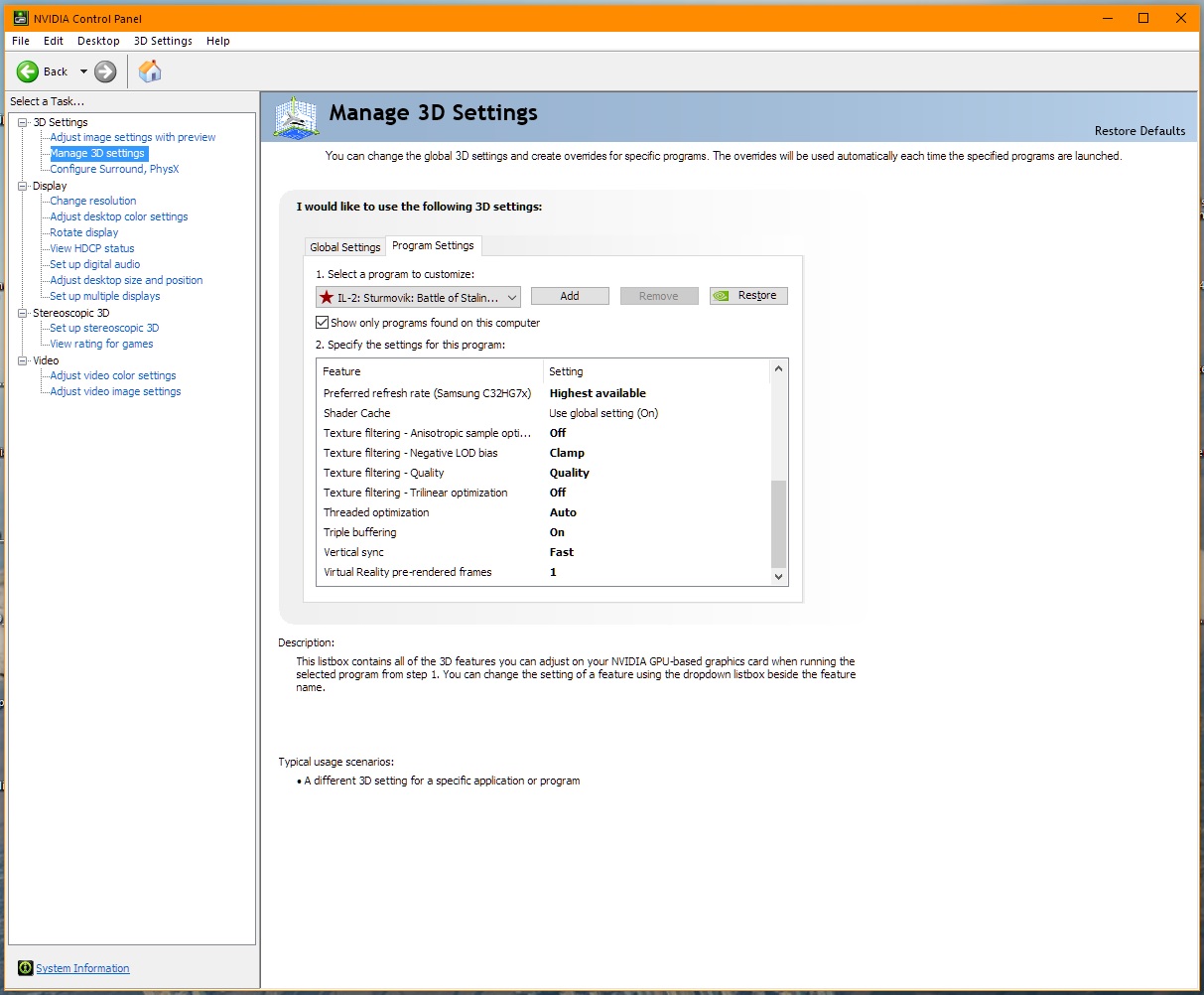Click the Forward arrow icon in toolbar
This screenshot has height=995, width=1204.
click(105, 71)
